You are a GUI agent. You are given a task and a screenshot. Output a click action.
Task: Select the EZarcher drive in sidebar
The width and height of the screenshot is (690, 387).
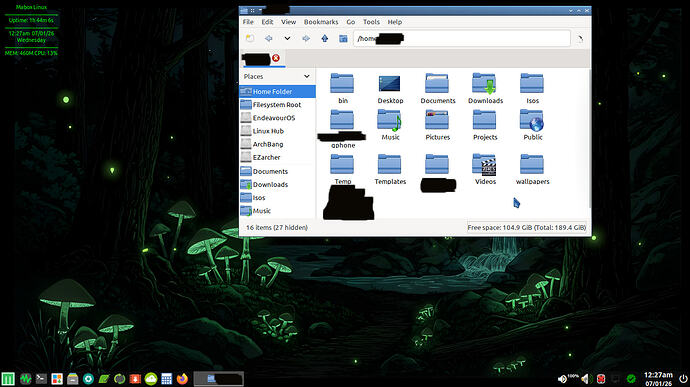277,158
